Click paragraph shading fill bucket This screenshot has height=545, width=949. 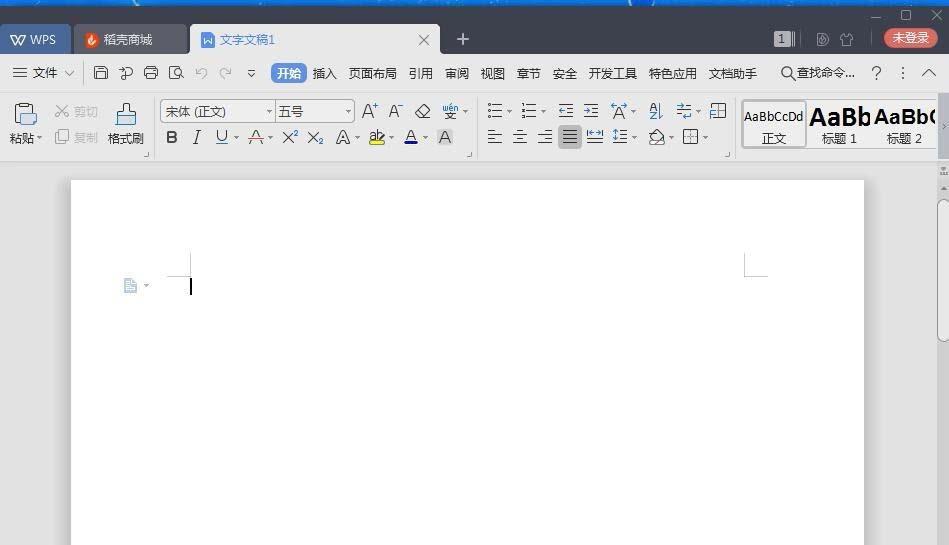(656, 137)
